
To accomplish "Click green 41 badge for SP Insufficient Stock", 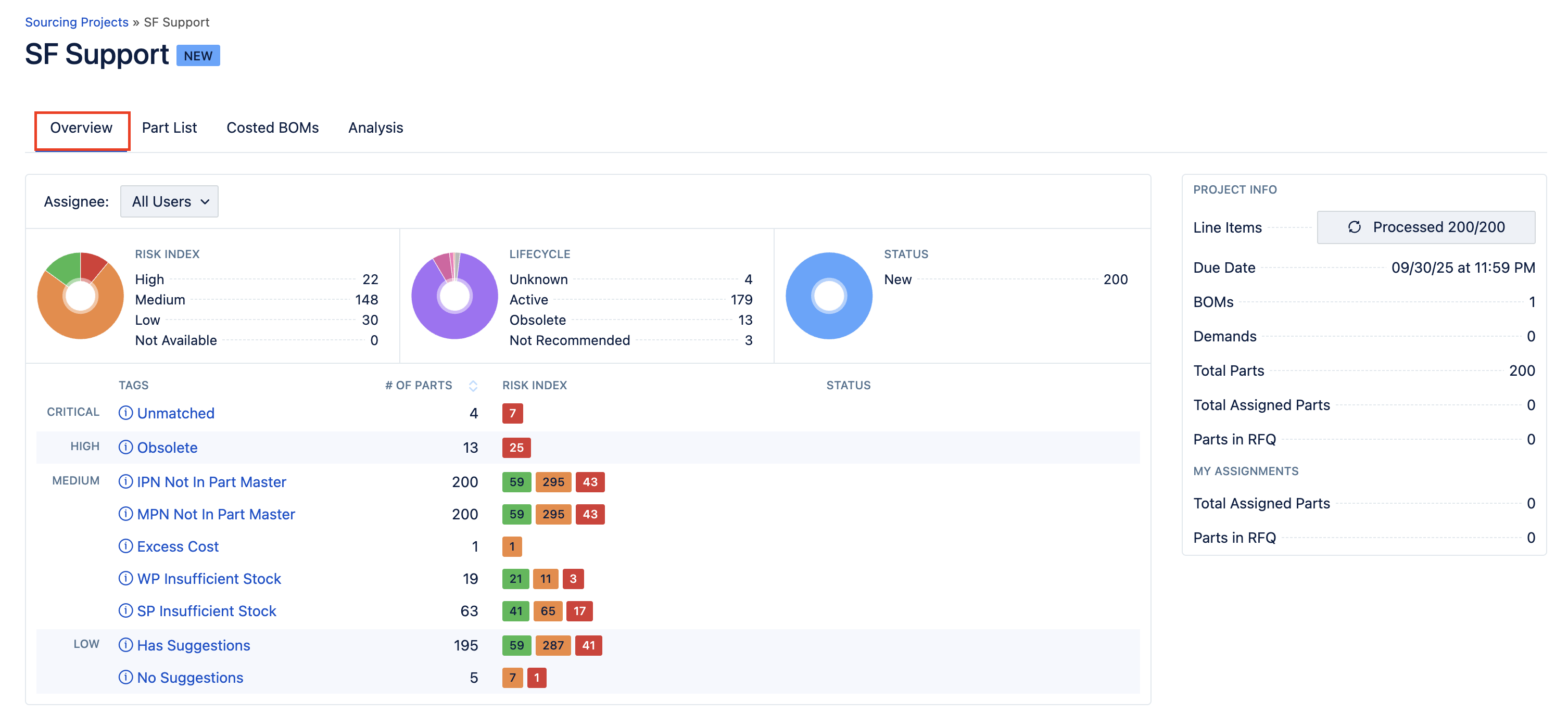I will click(x=515, y=610).
